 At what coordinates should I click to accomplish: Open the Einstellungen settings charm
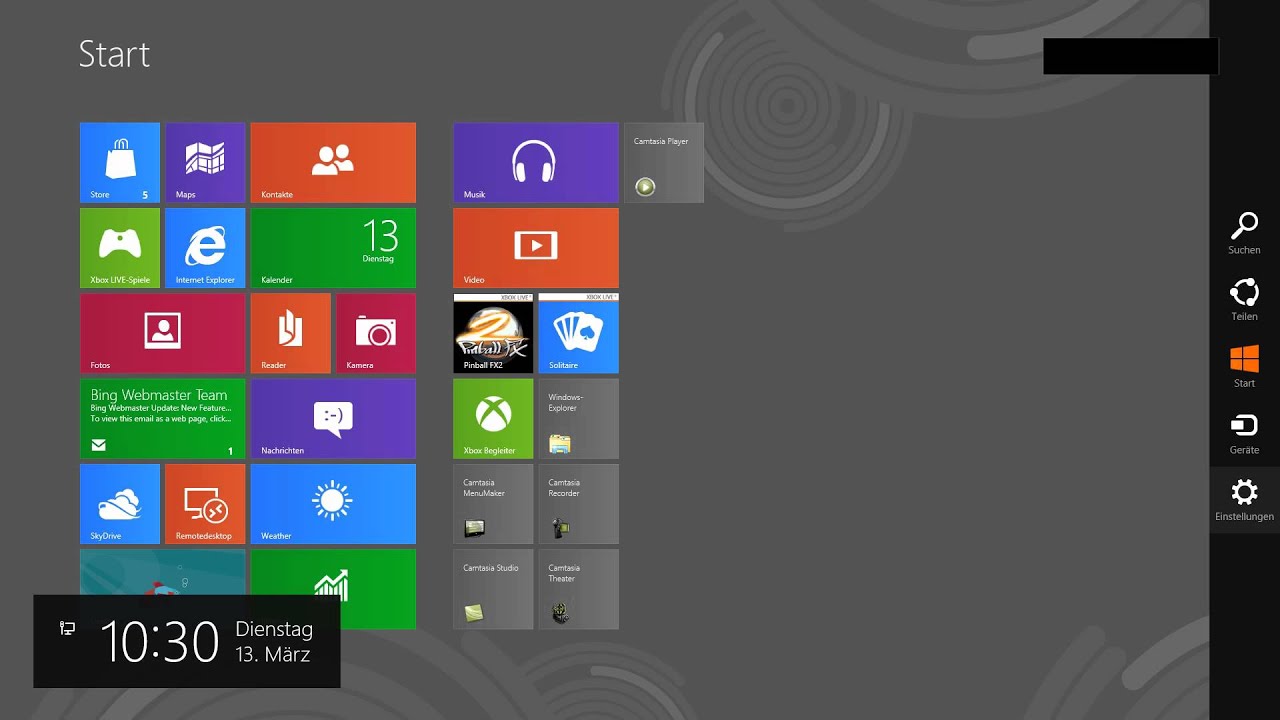pyautogui.click(x=1244, y=500)
